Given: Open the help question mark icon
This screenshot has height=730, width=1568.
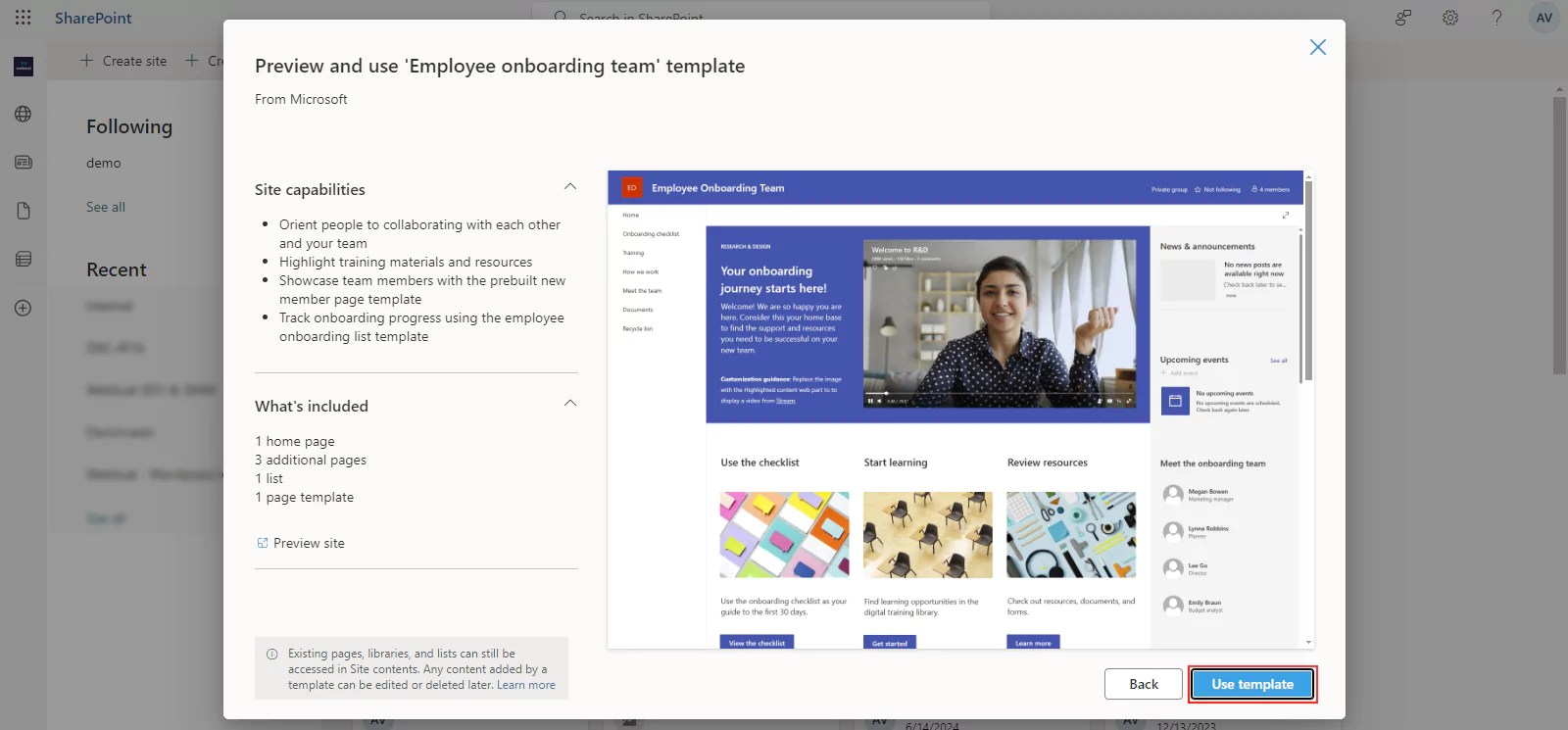Looking at the screenshot, I should (1496, 18).
